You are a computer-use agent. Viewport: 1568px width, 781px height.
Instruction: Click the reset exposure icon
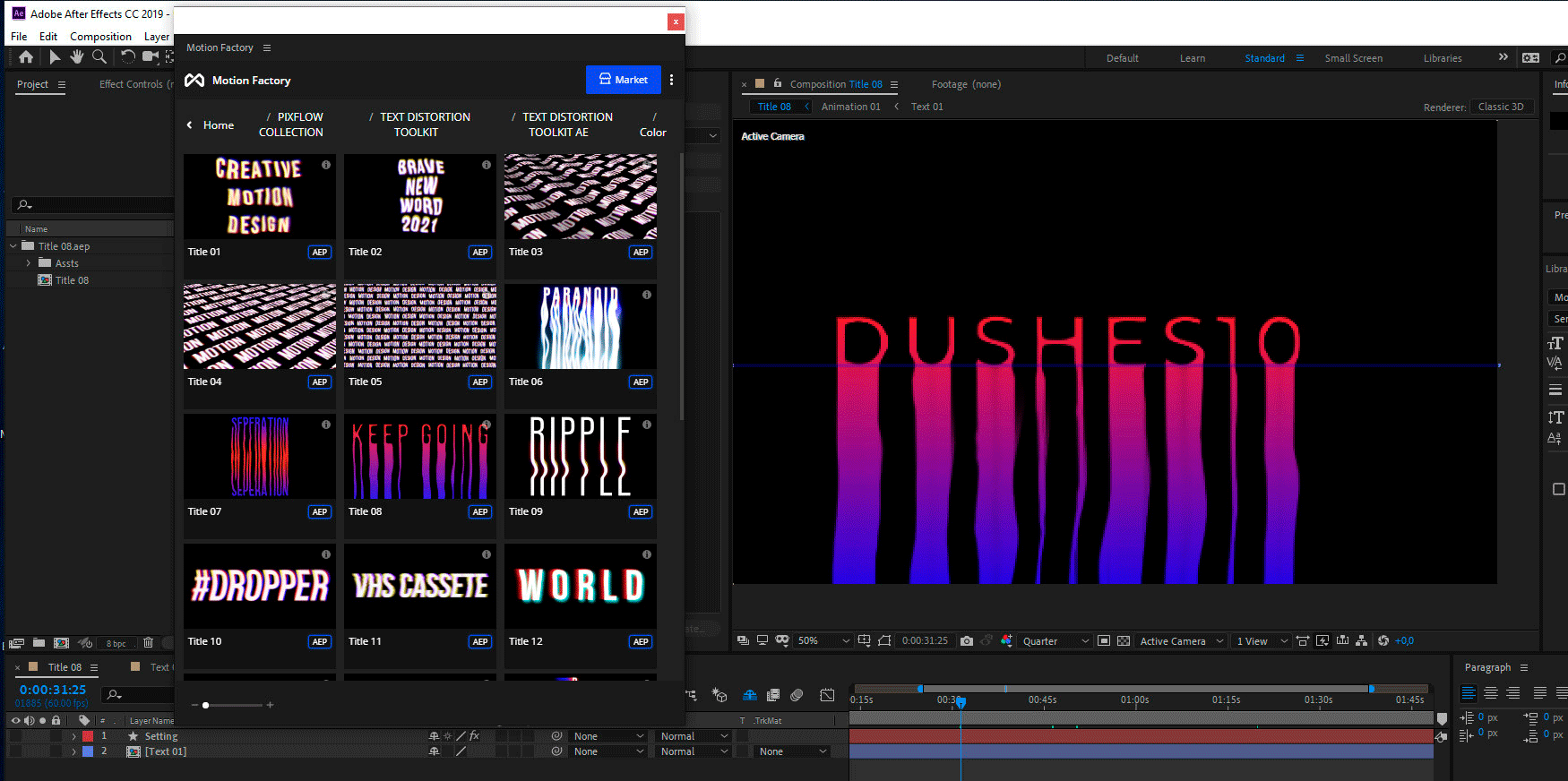tap(1383, 641)
